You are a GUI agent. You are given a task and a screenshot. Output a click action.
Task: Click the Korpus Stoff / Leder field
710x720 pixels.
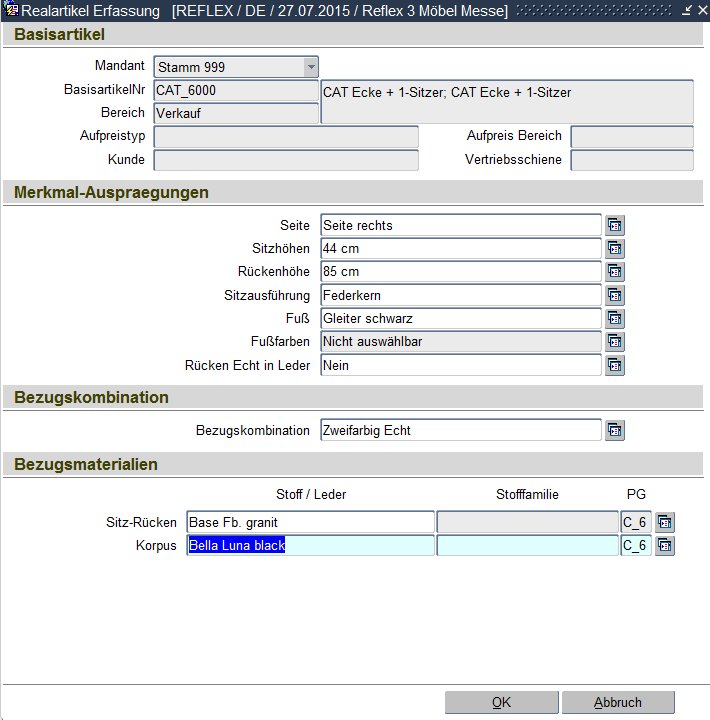(310, 546)
